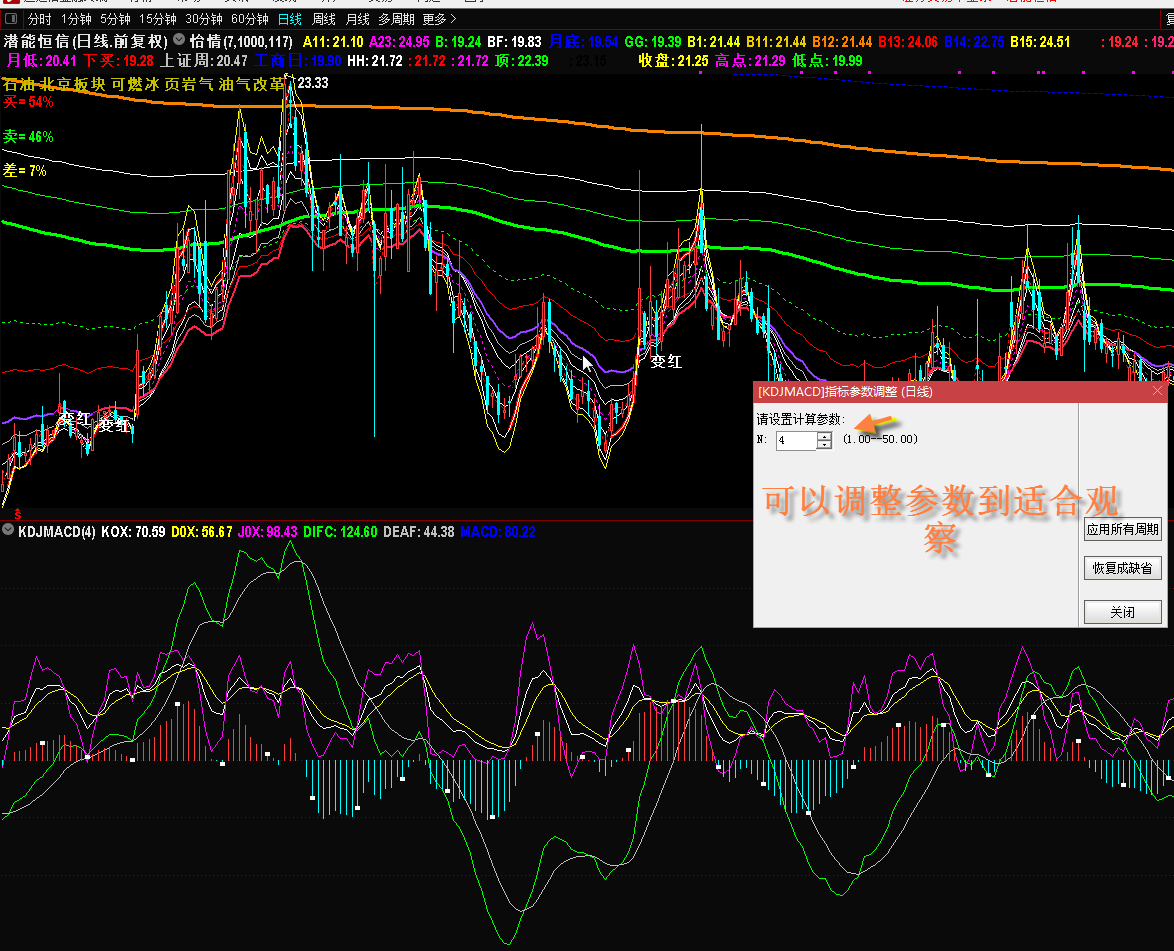The image size is (1174, 951).
Task: Click the 恢复成缺省 button
Action: point(1122,568)
